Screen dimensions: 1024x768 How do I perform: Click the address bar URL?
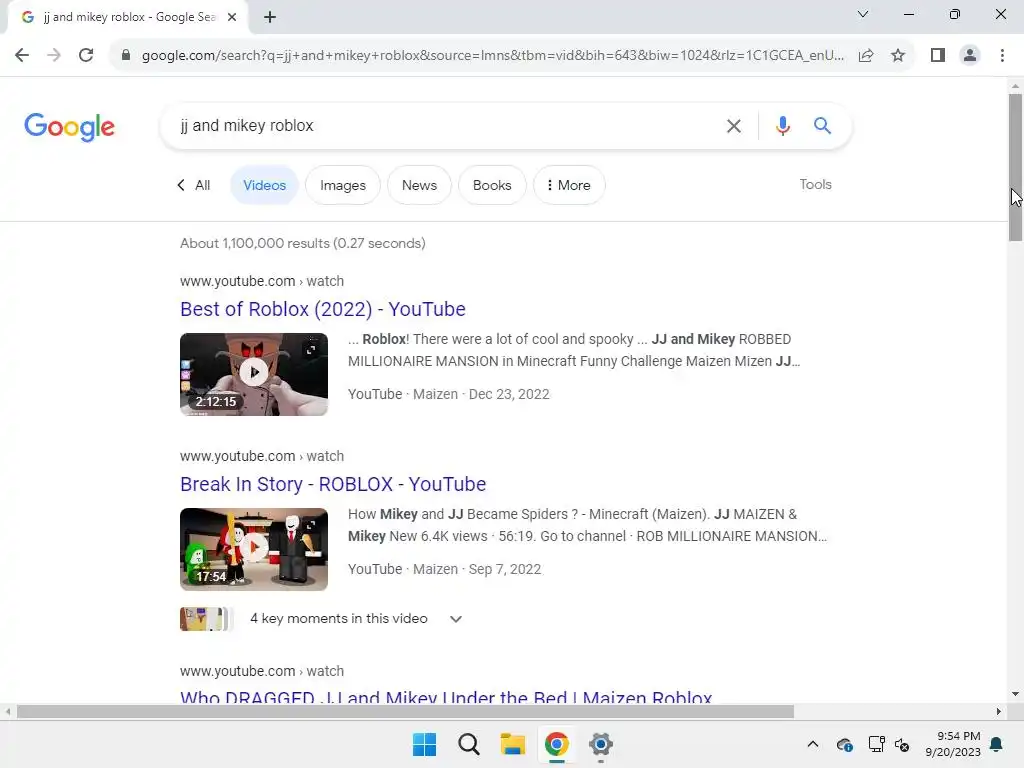tap(492, 55)
